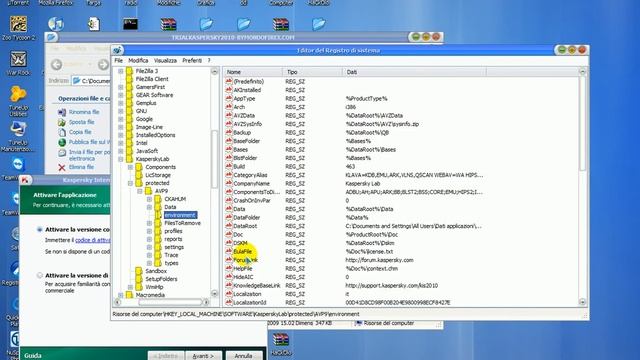The height and width of the screenshot is (360, 640).
Task: Click the SetupFolders key folder icon
Action: tap(139, 279)
